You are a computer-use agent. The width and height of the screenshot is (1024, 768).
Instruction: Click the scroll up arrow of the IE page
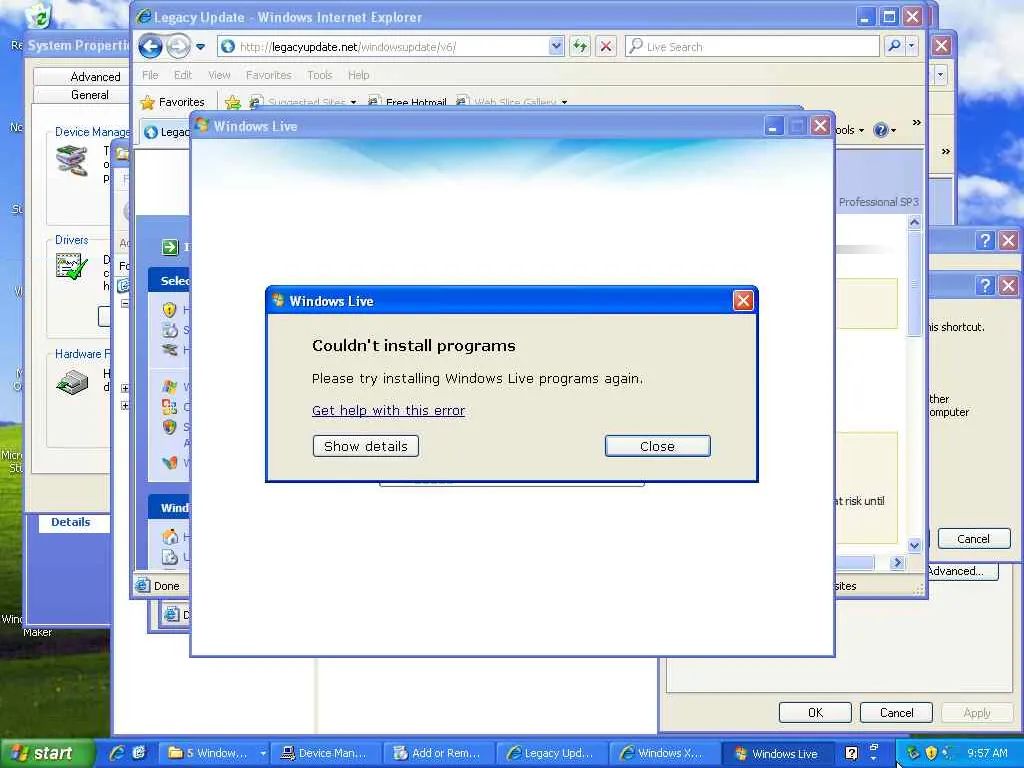point(914,223)
